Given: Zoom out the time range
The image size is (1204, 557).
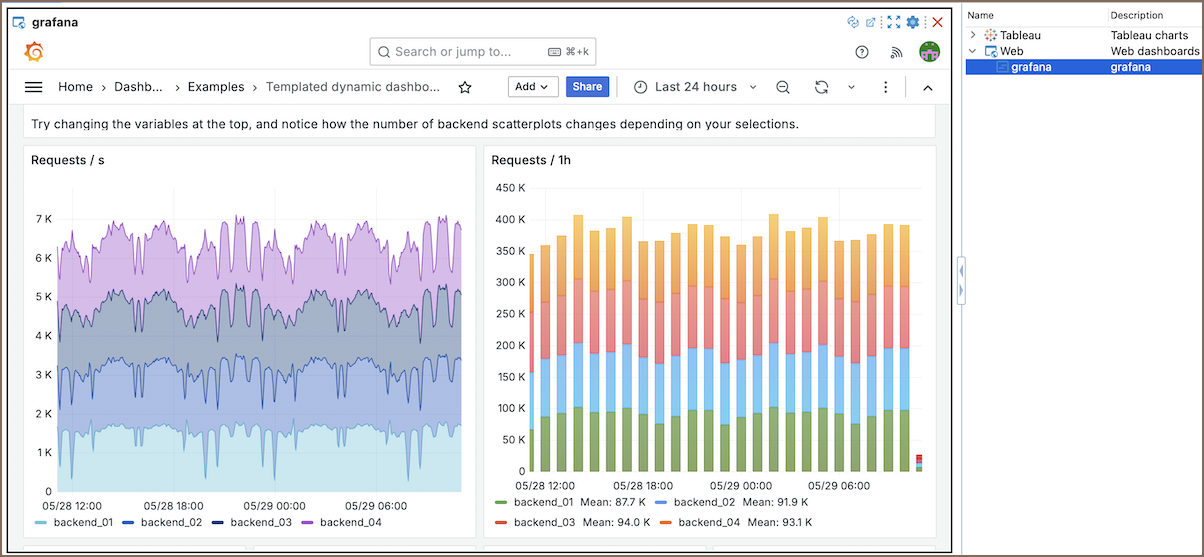Looking at the screenshot, I should 783,87.
